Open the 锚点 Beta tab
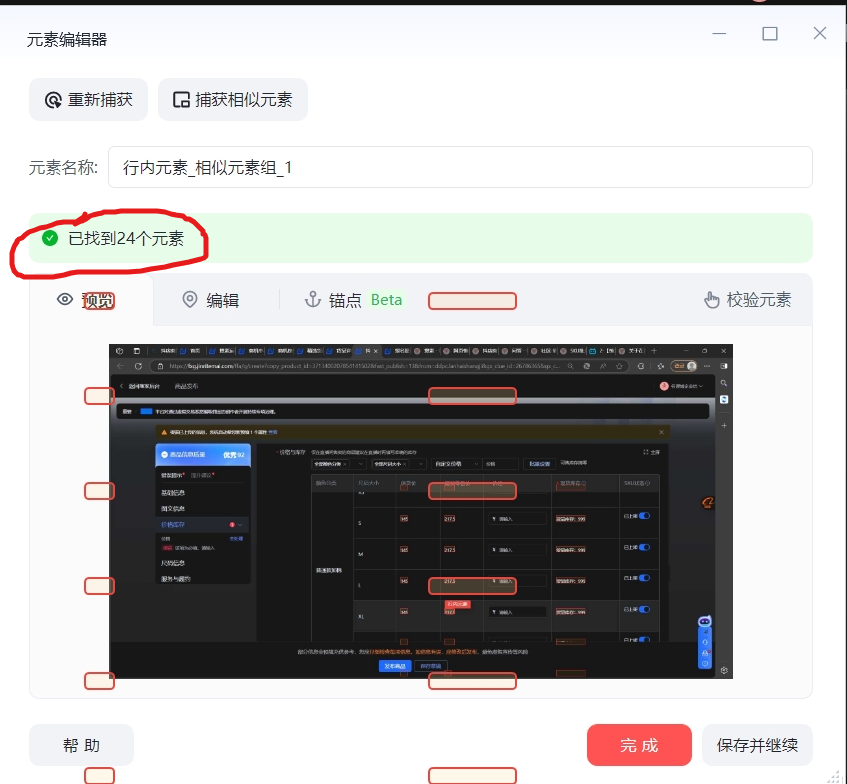The height and width of the screenshot is (784, 847). click(x=354, y=300)
